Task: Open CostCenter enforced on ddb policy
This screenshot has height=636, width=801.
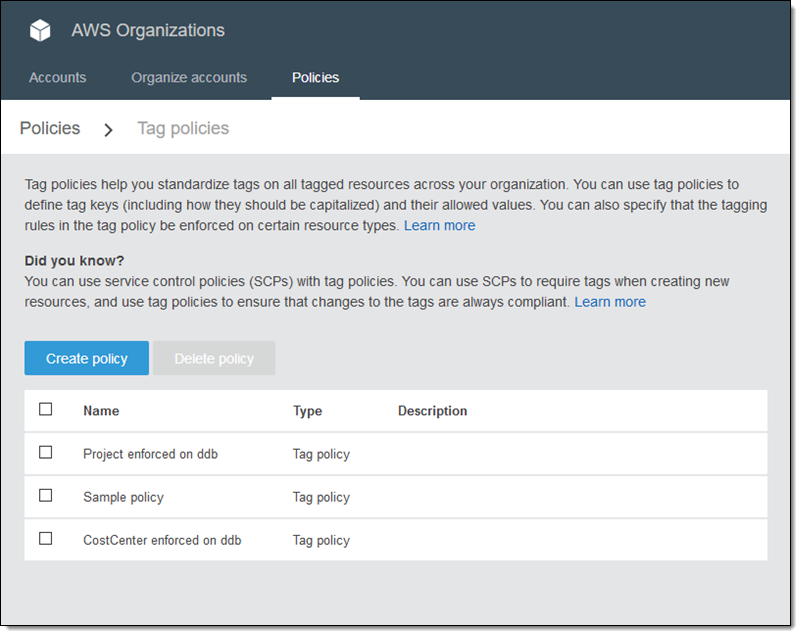Action: tap(162, 540)
